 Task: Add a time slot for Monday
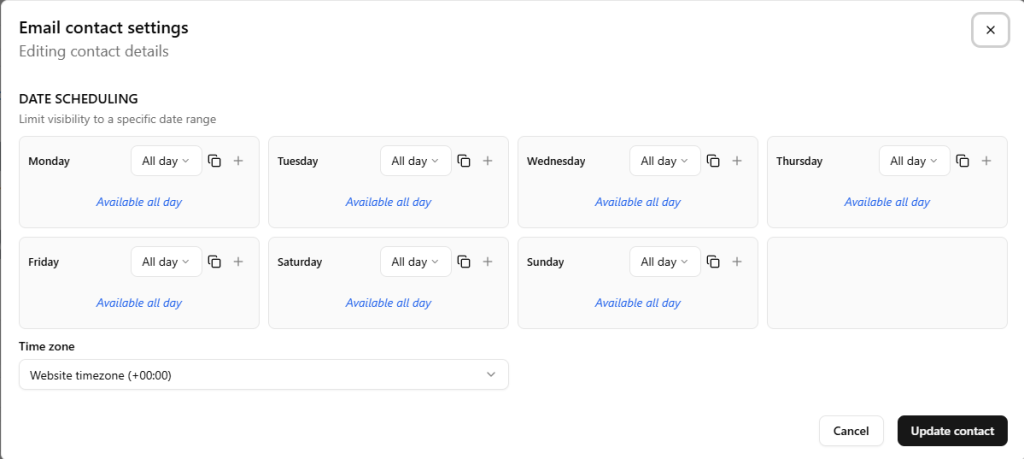coord(238,161)
